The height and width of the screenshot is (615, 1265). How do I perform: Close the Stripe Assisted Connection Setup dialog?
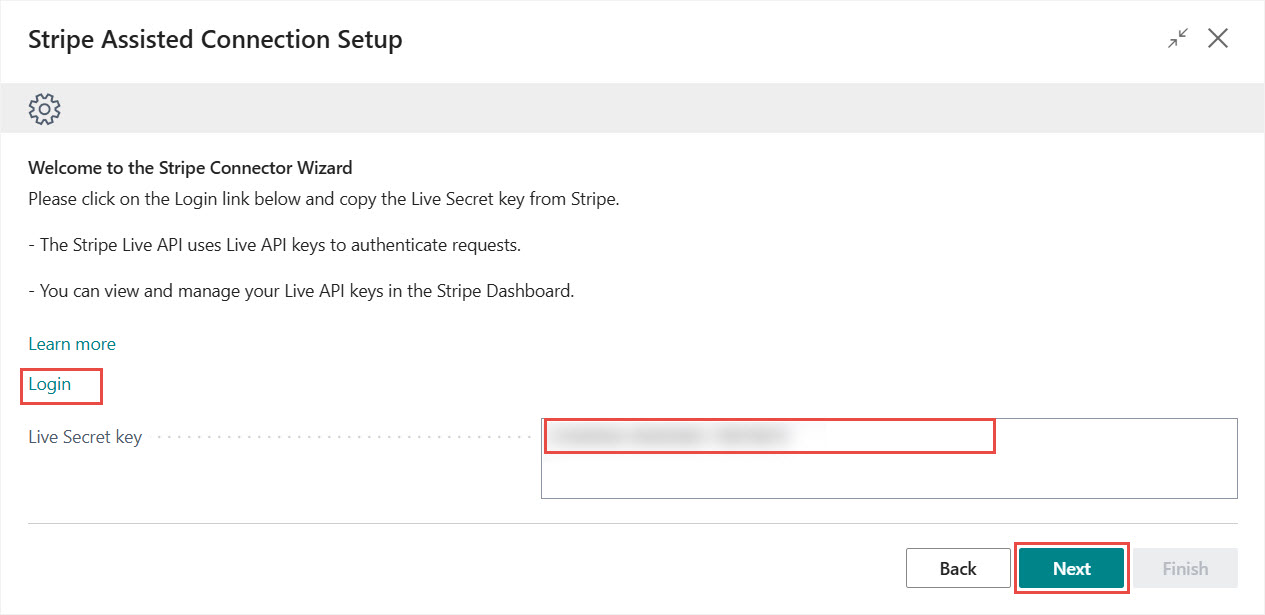(1217, 39)
